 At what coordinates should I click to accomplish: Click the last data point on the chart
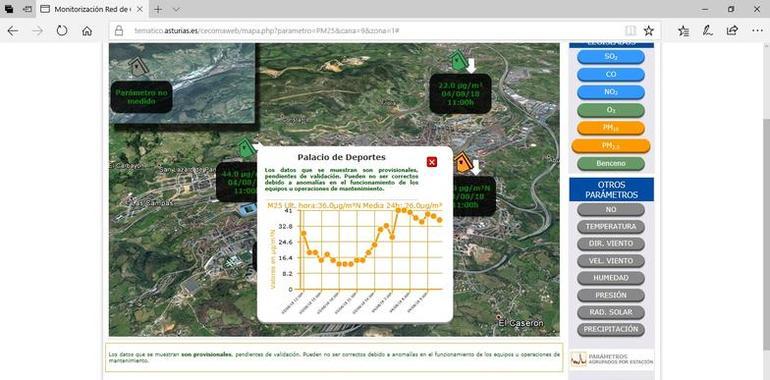click(x=440, y=220)
